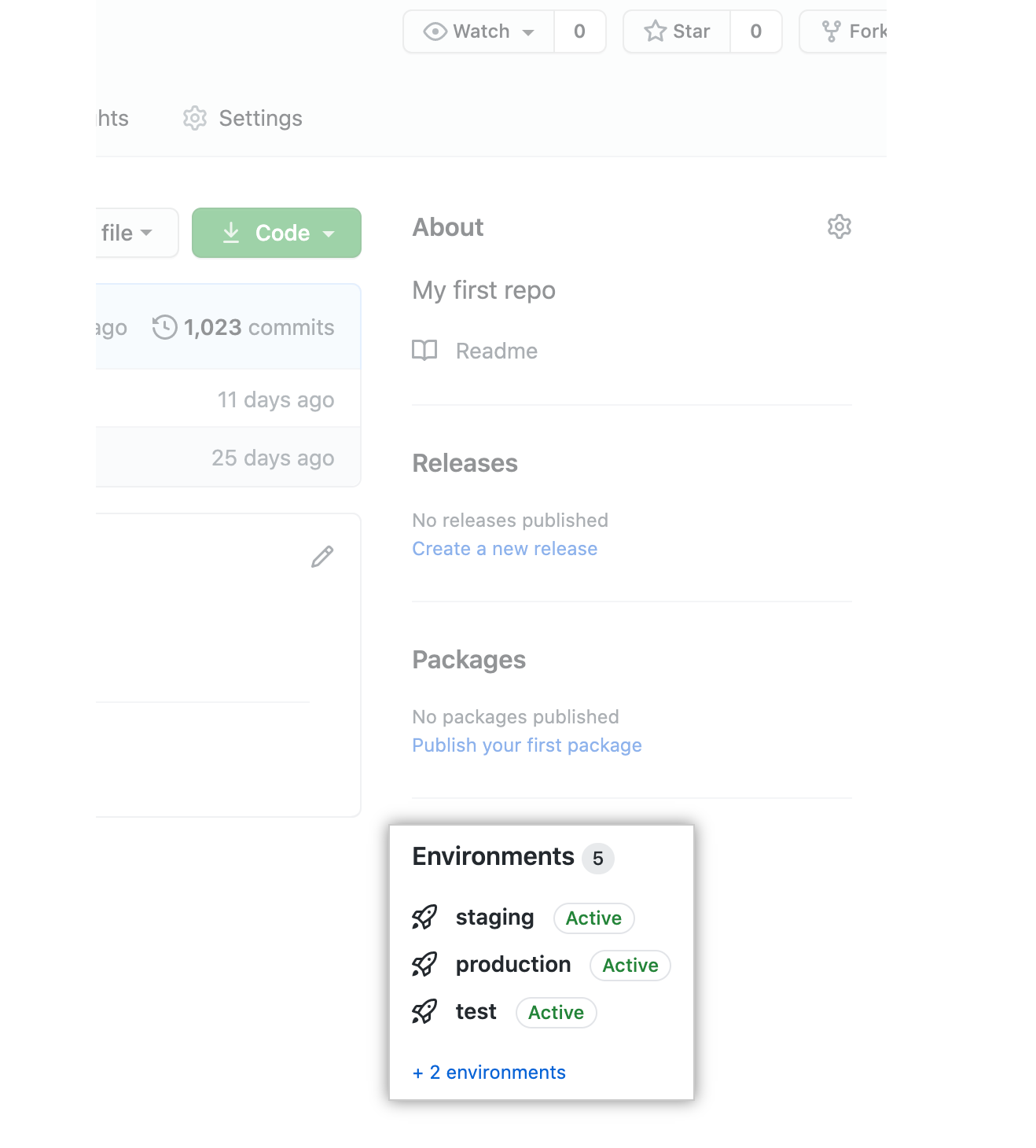Viewport: 1036px width, 1148px height.
Task: Expand the green Code download dropdown
Action: click(277, 233)
